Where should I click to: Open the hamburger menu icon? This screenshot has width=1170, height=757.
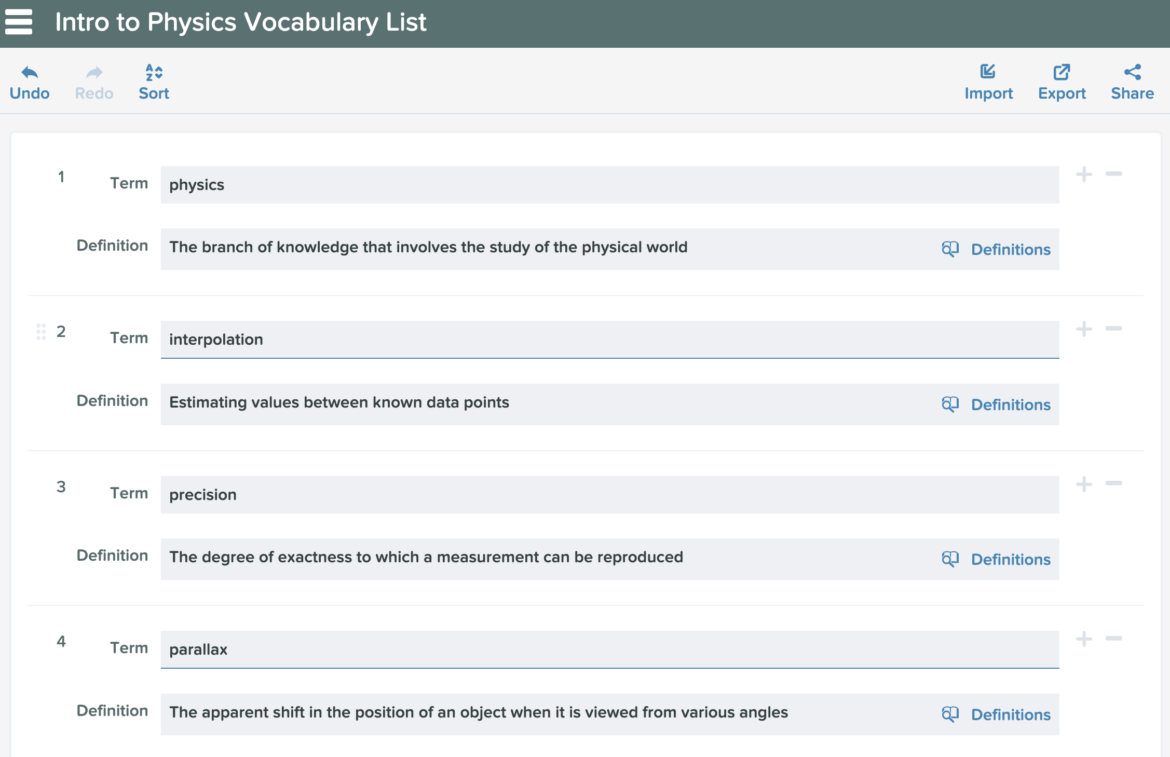click(x=19, y=22)
